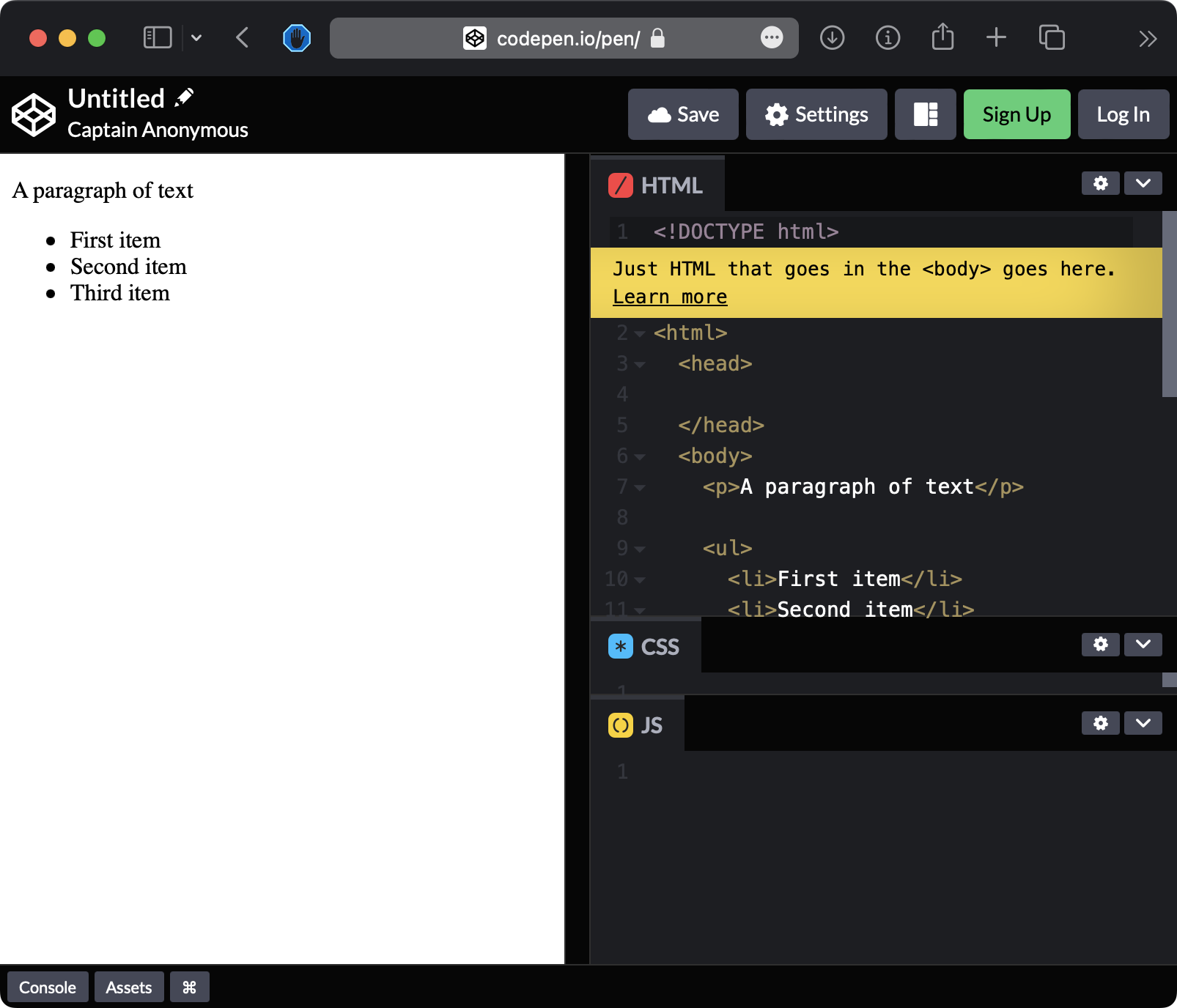Fold the html tag on line 2
The height and width of the screenshot is (1008, 1177).
click(x=640, y=334)
